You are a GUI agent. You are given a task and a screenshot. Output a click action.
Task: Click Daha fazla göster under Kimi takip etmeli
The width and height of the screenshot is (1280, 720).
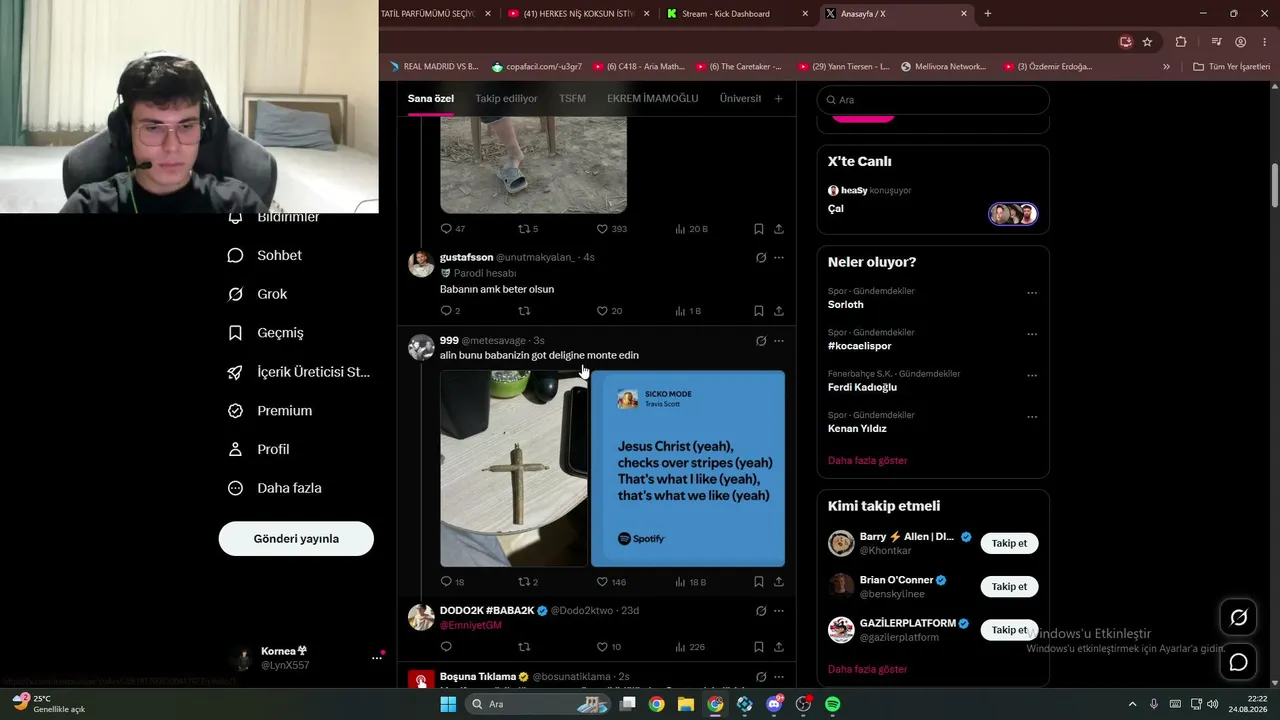(868, 669)
